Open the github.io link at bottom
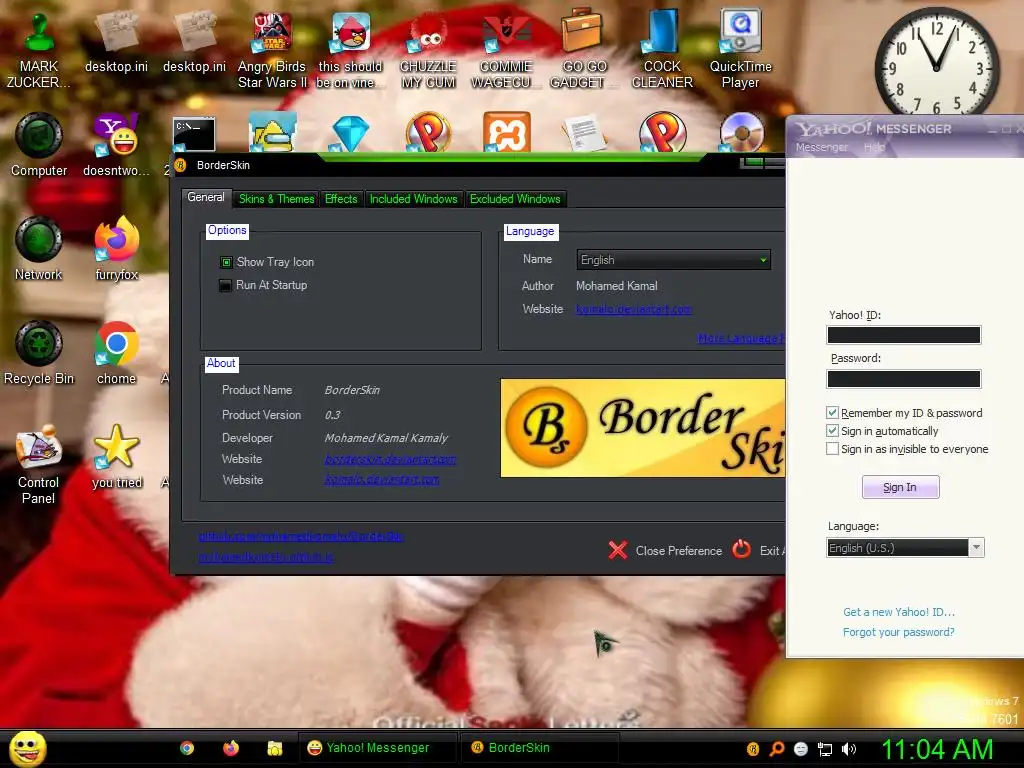1024x768 pixels. pyautogui.click(x=266, y=557)
